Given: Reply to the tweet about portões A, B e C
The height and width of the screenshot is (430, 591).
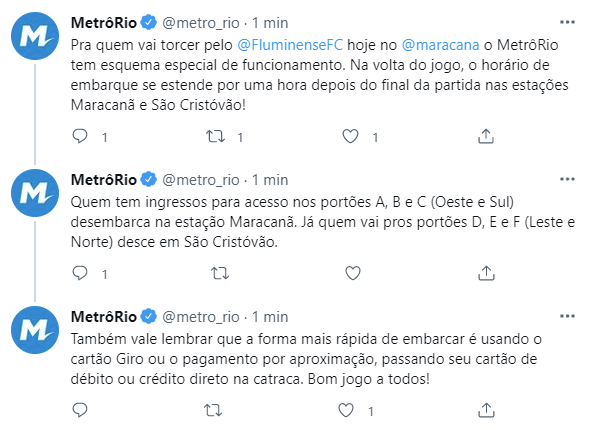Looking at the screenshot, I should click(80, 273).
